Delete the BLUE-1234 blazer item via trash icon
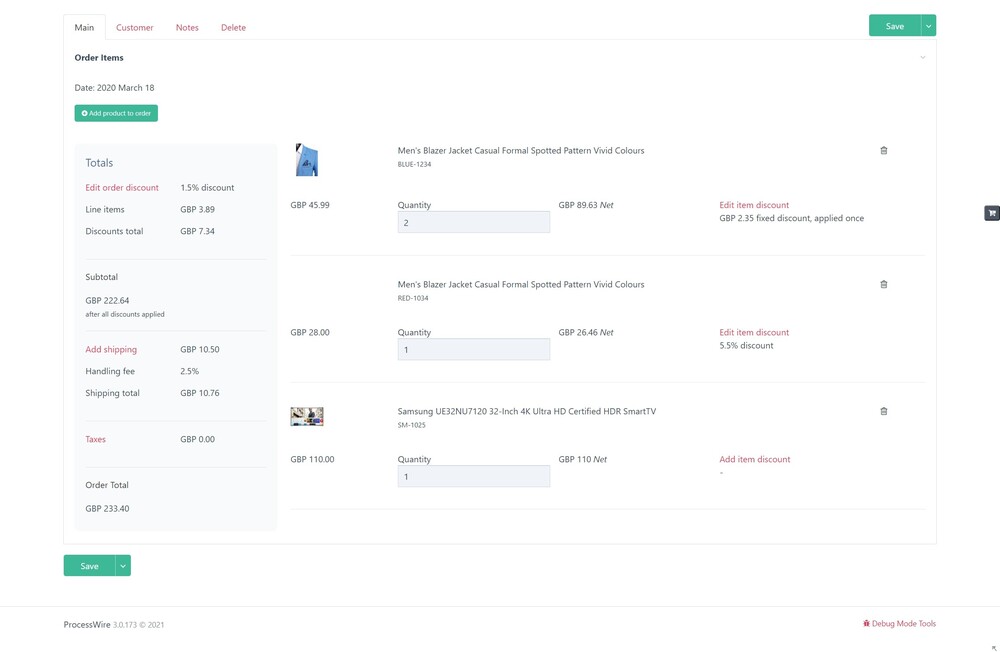This screenshot has width=1000, height=652. click(x=883, y=151)
